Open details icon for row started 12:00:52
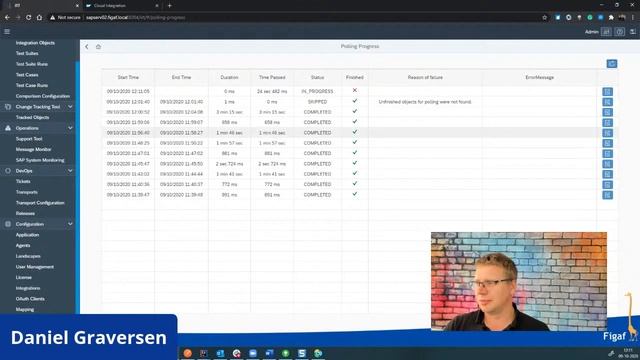640x360 pixels. (x=607, y=112)
